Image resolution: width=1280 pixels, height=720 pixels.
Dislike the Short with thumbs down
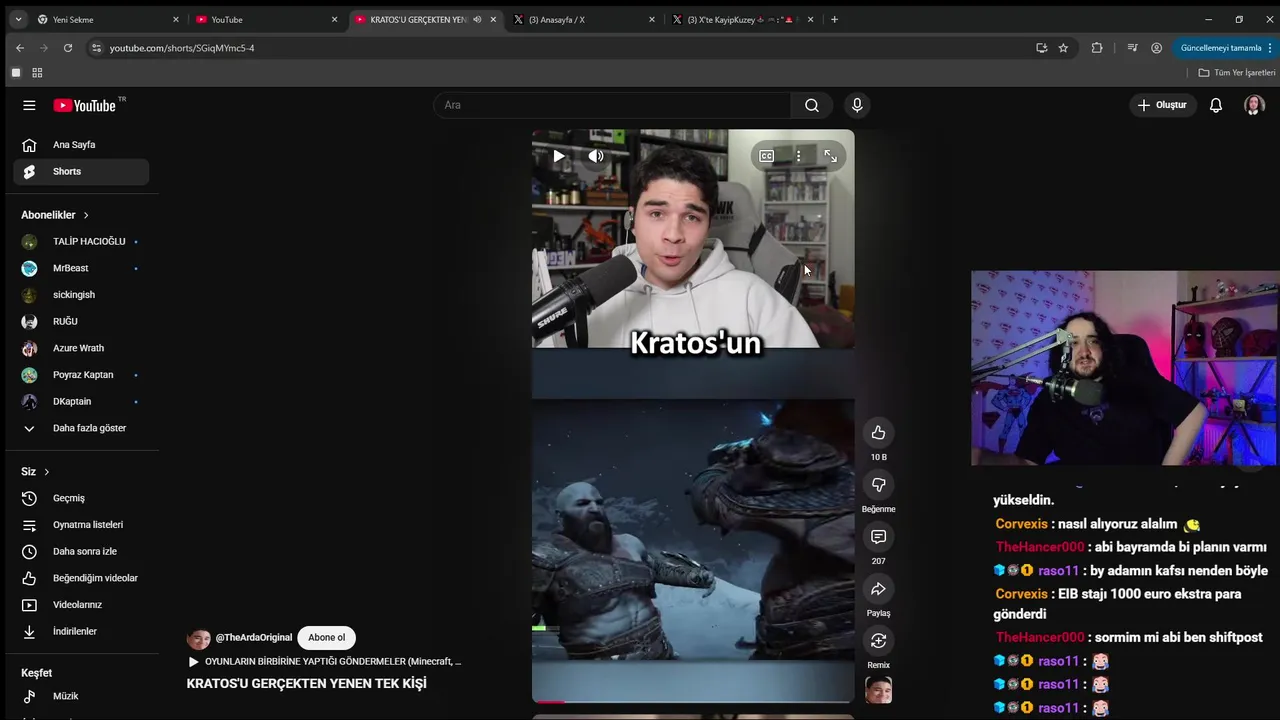coord(878,485)
